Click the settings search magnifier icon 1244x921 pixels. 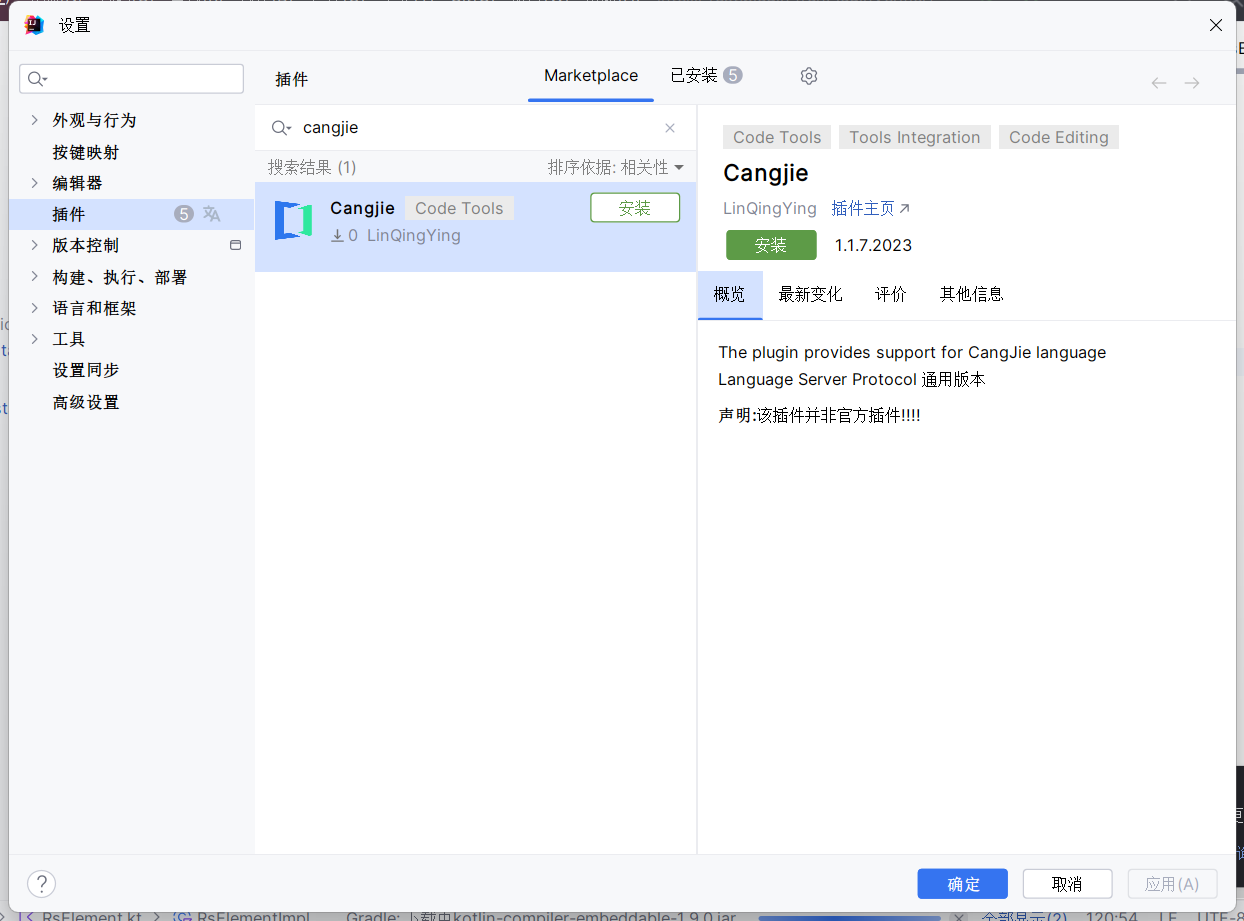tap(38, 79)
